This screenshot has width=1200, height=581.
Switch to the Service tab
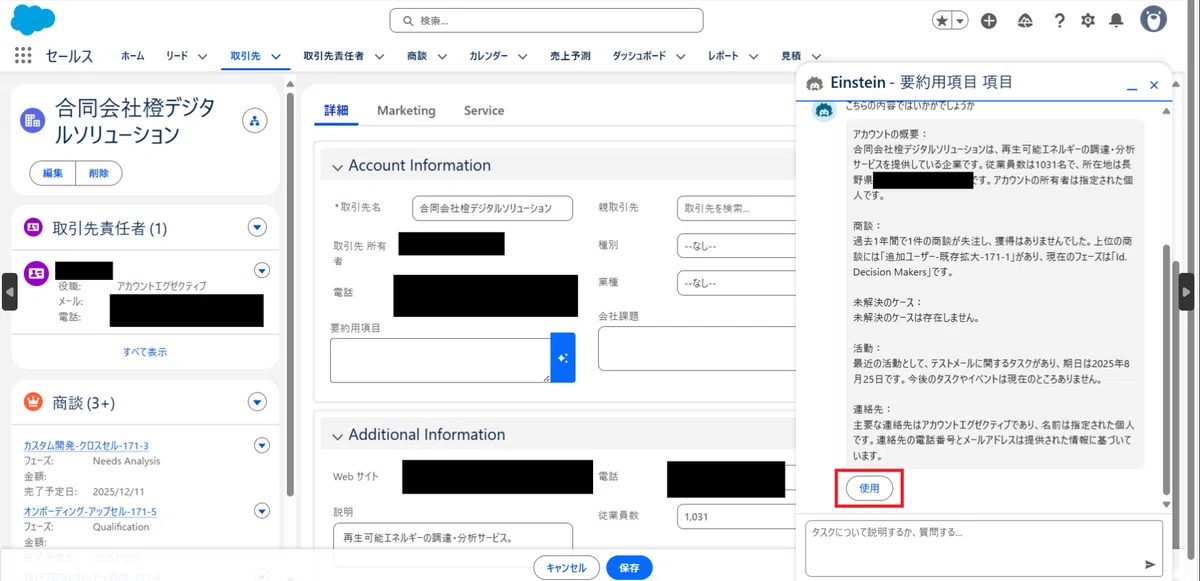(x=484, y=110)
